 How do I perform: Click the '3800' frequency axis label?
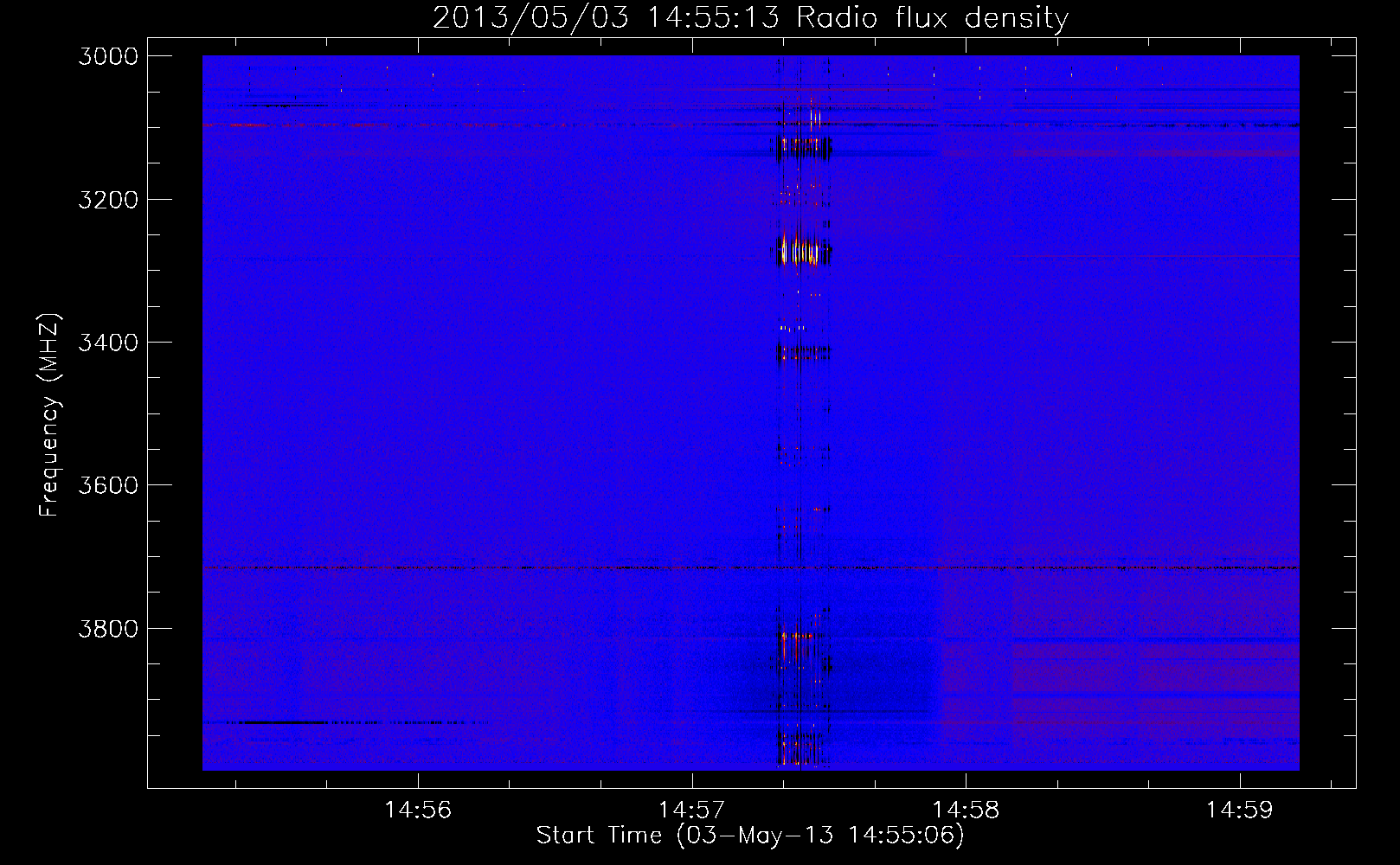click(x=108, y=628)
